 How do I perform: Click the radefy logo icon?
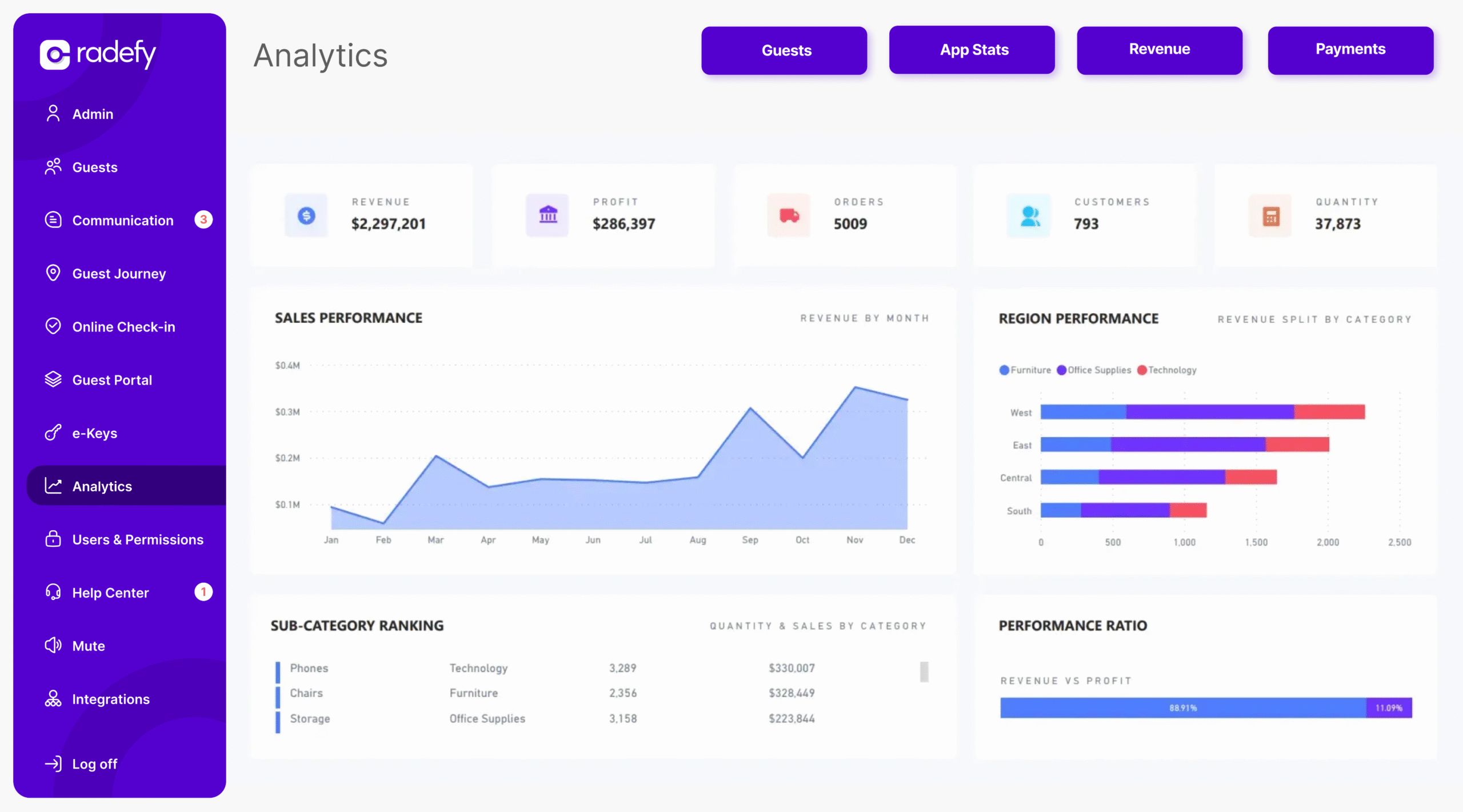coord(55,55)
